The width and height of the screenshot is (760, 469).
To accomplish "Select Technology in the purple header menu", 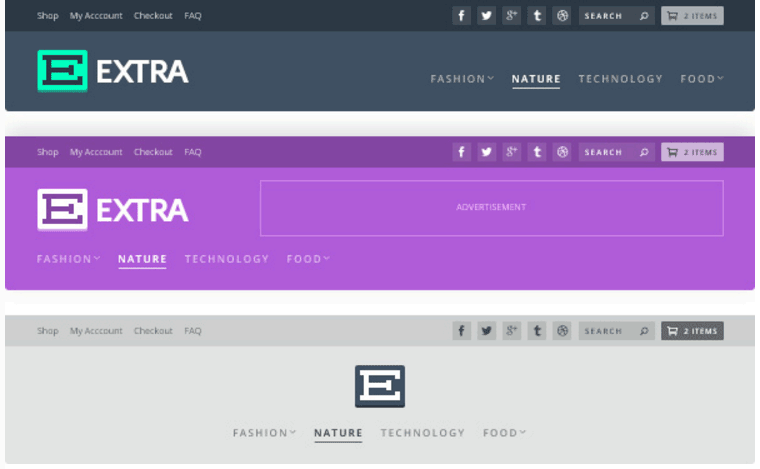I will (227, 259).
